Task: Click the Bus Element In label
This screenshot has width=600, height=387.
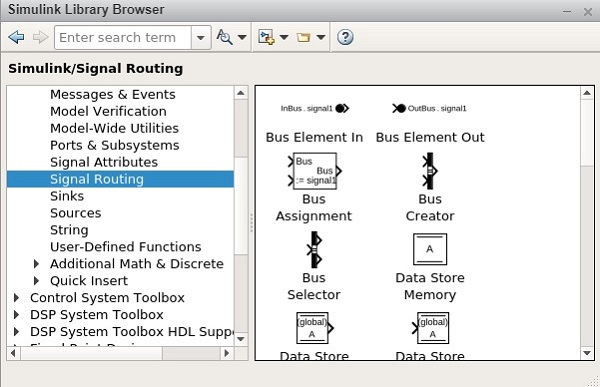Action: click(315, 137)
